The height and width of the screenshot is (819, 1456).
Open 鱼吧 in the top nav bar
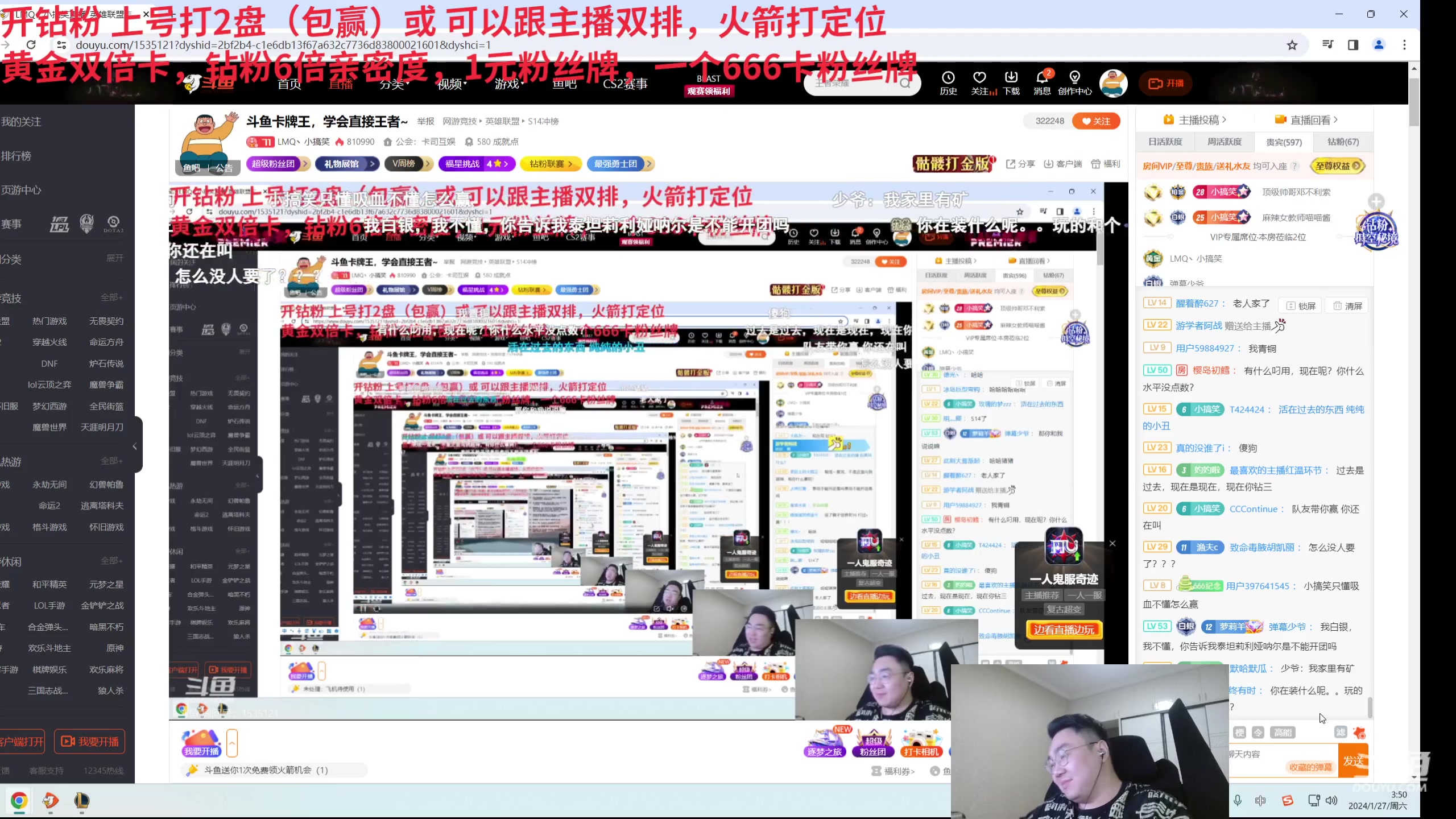tap(565, 84)
